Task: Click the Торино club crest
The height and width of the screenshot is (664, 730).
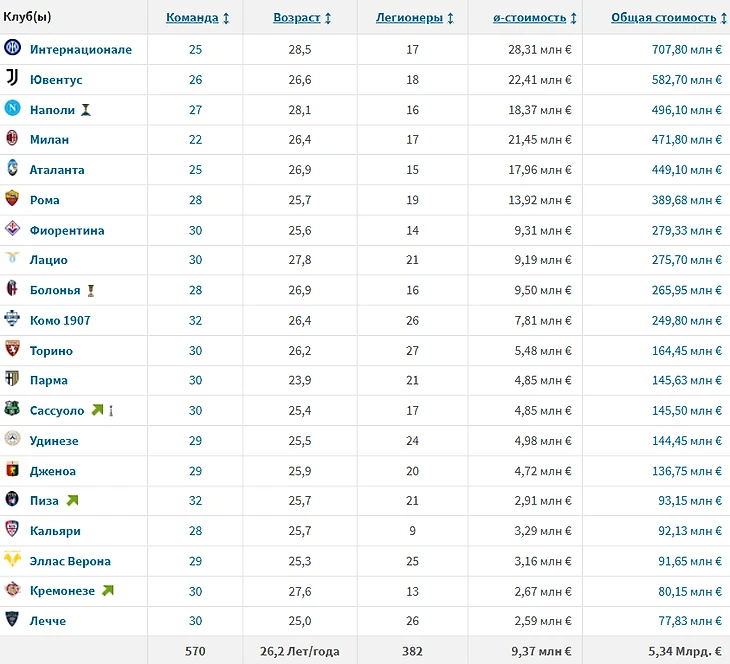Action: coord(13,348)
